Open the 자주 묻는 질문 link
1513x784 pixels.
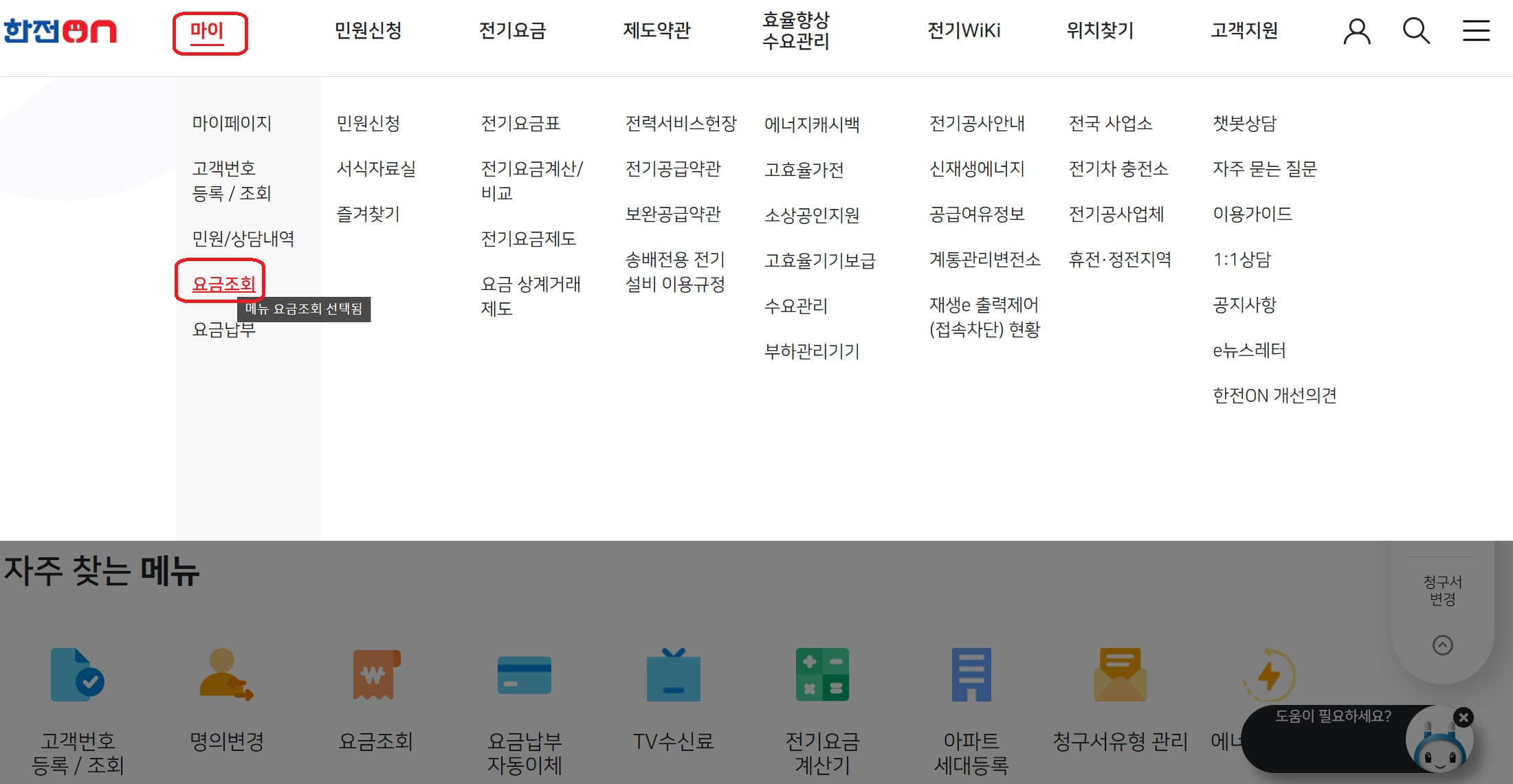(1265, 170)
